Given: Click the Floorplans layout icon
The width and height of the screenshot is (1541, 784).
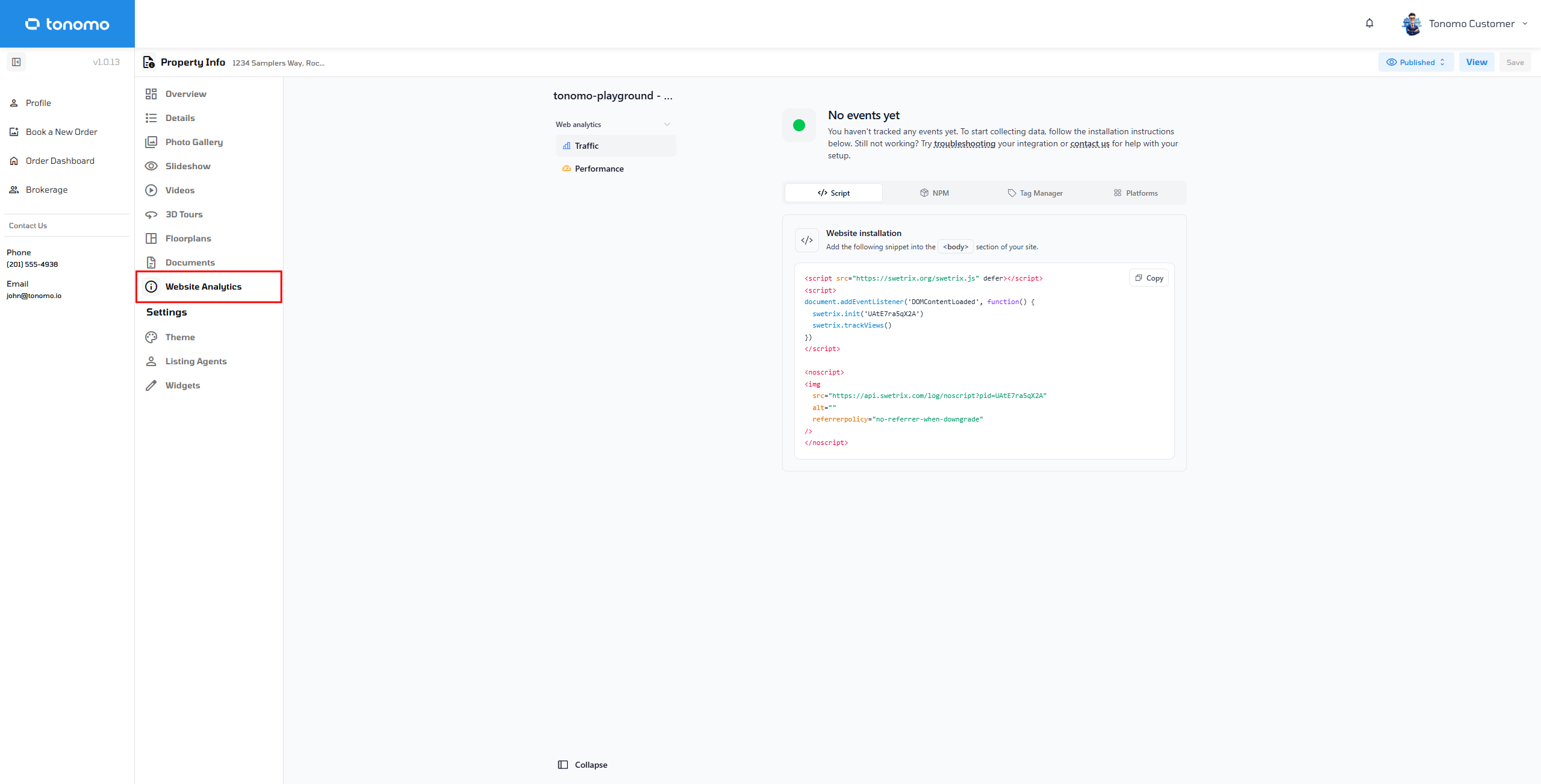Looking at the screenshot, I should click(151, 238).
